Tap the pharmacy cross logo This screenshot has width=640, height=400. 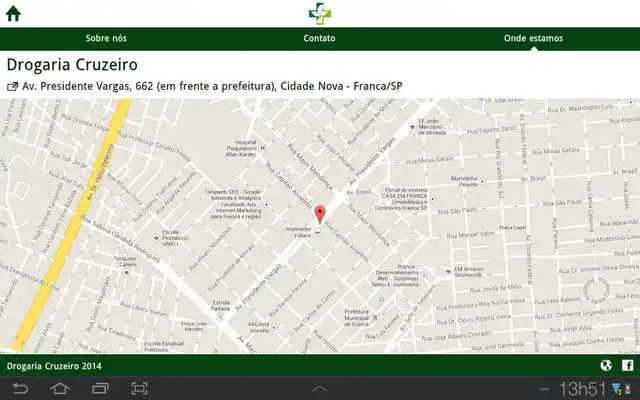coord(320,13)
